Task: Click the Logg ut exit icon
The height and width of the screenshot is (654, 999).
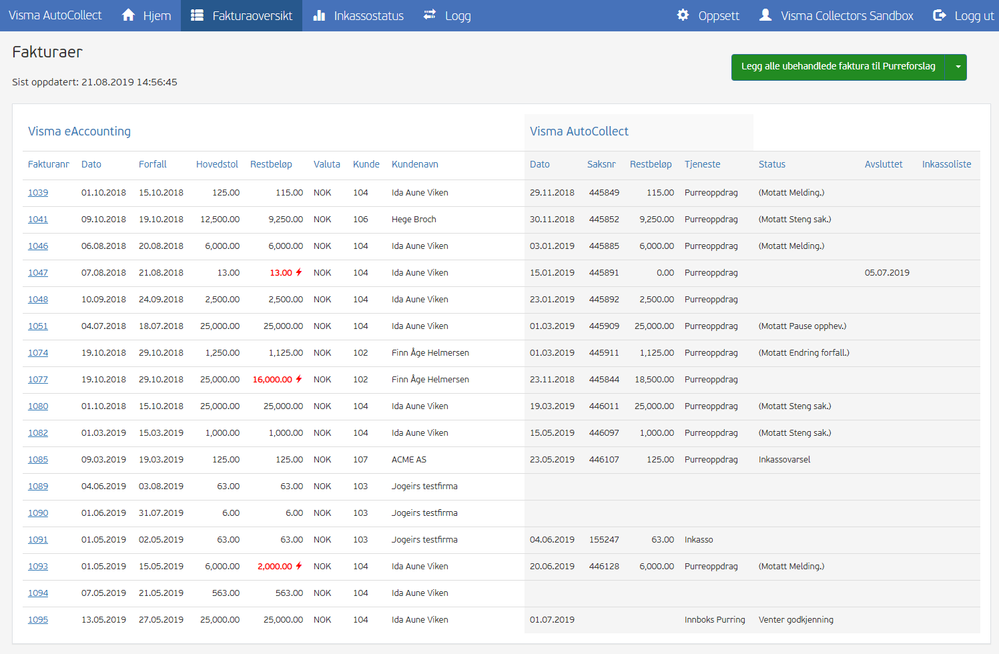Action: tap(939, 15)
